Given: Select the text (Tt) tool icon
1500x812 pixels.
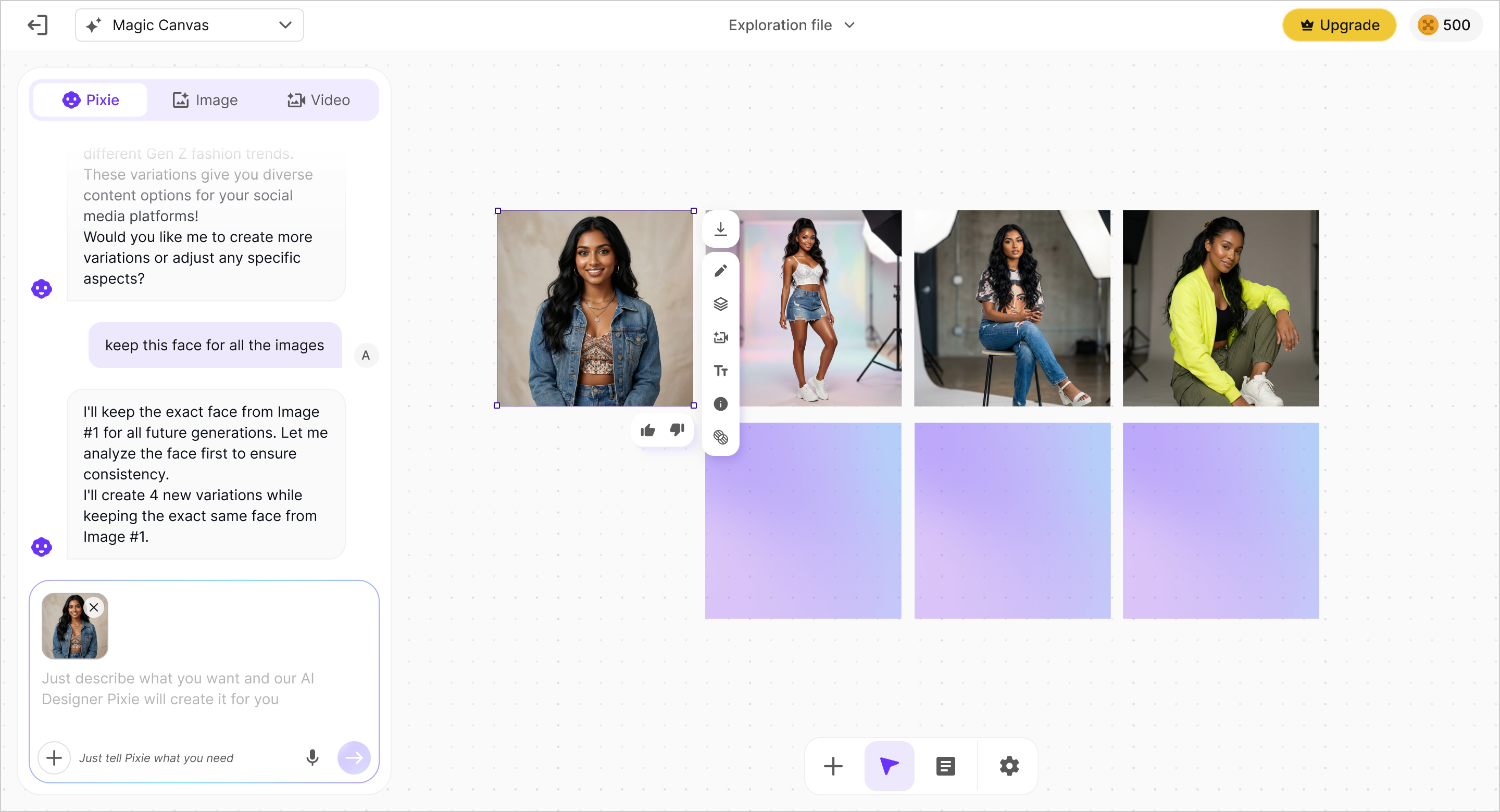Looking at the screenshot, I should pos(721,371).
